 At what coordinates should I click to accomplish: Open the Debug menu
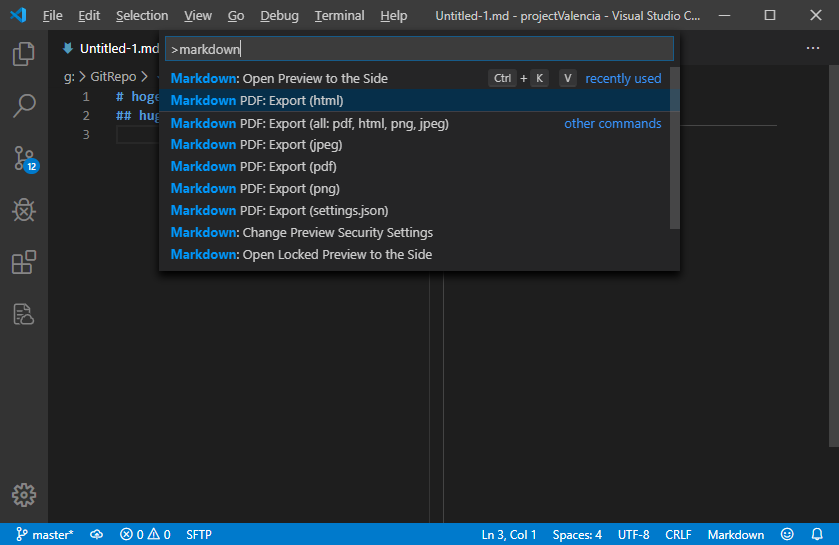click(279, 16)
